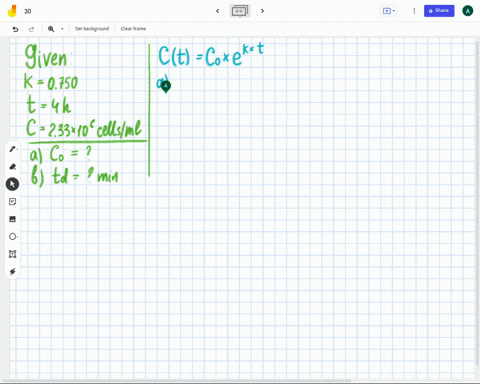The height and width of the screenshot is (384, 480).
Task: Click the collaborator cursor marker on canvas
Action: 166,86
